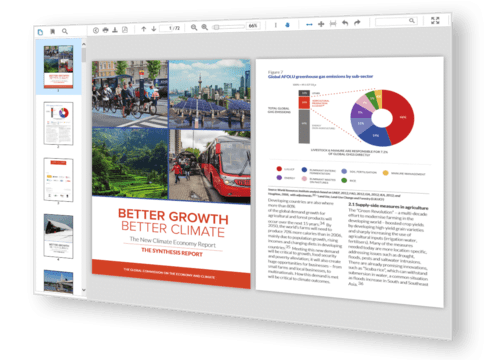This screenshot has width=485, height=360.
Task: Click the thumbnail scrollbar down arrow
Action: pos(84,290)
